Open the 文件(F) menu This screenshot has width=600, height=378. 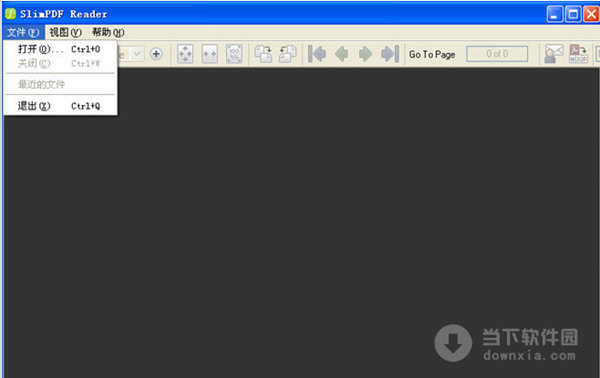coord(23,33)
